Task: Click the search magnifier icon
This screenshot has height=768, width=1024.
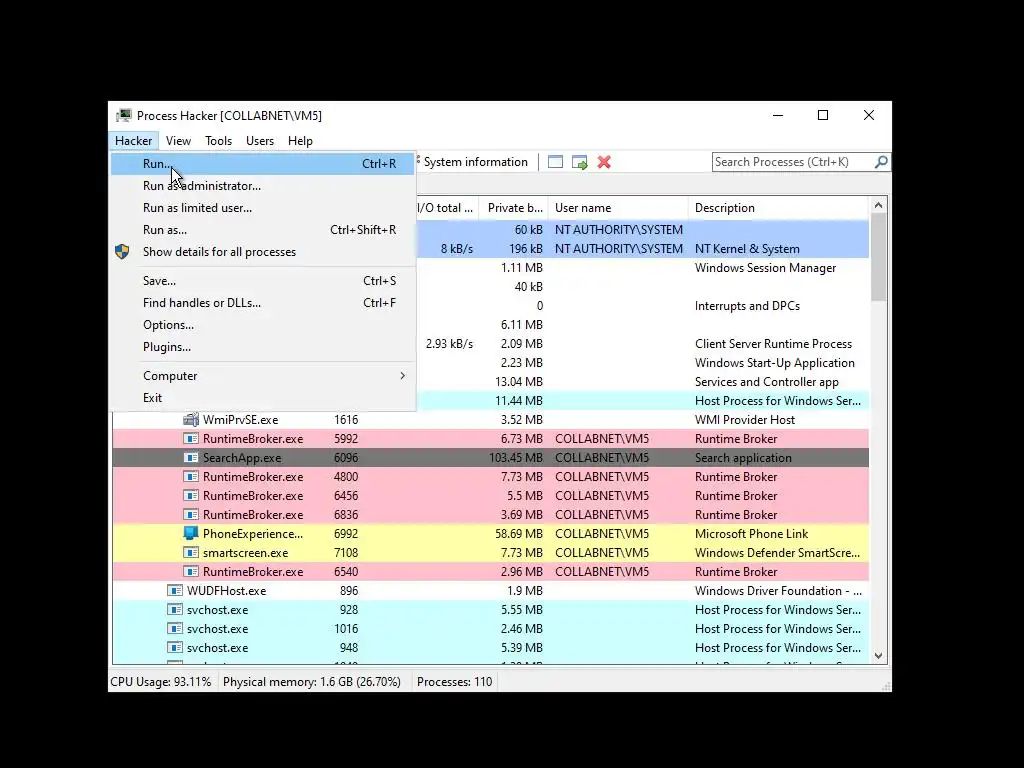Action: point(881,161)
